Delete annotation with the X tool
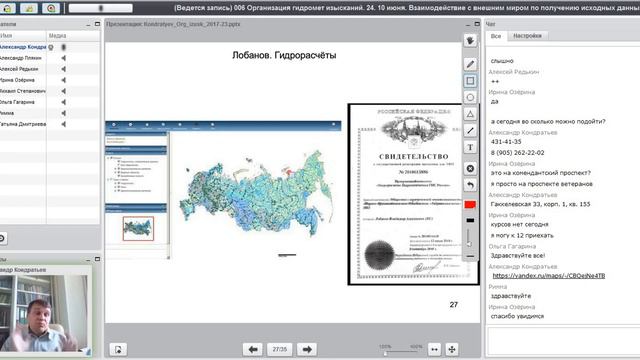 pos(470,169)
